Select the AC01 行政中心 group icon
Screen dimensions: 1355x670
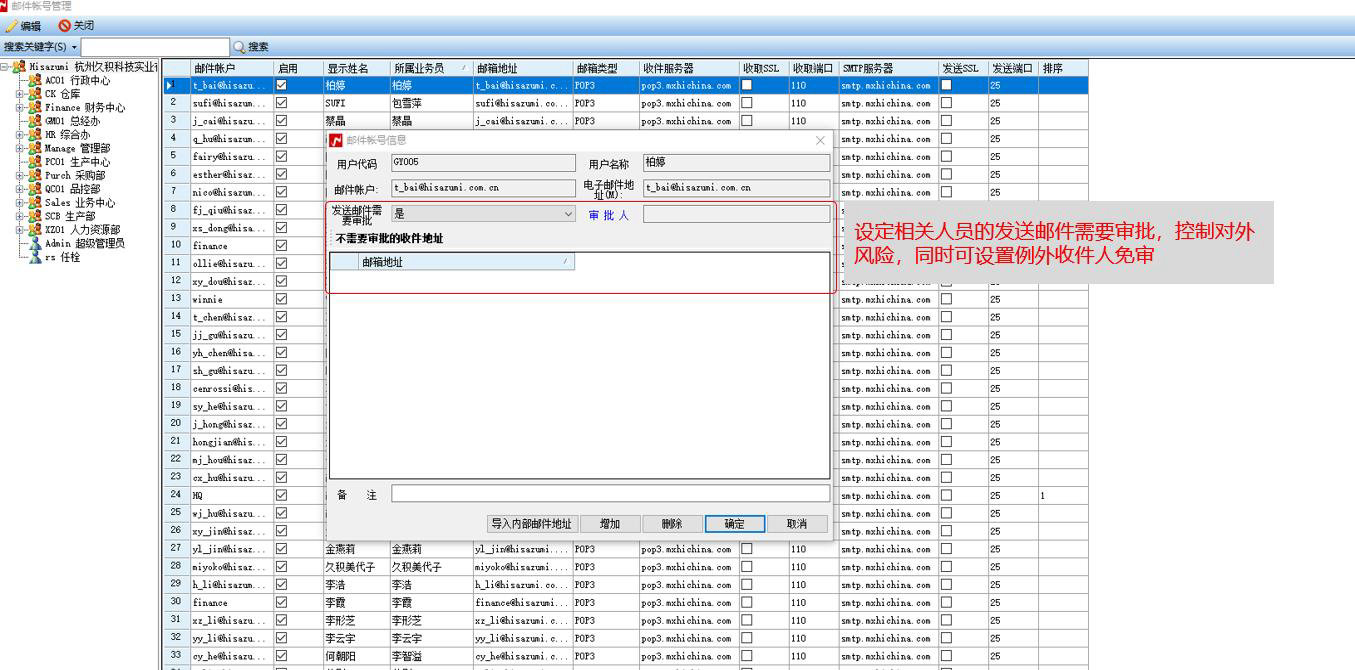(x=36, y=81)
